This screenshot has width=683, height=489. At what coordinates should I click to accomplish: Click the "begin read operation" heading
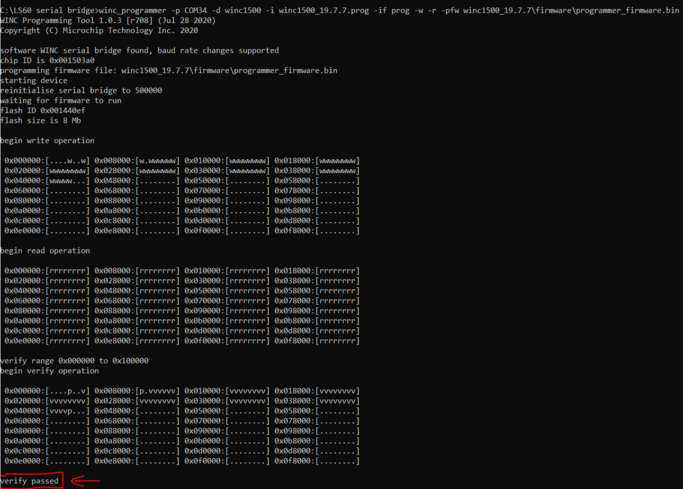pyautogui.click(x=45, y=250)
